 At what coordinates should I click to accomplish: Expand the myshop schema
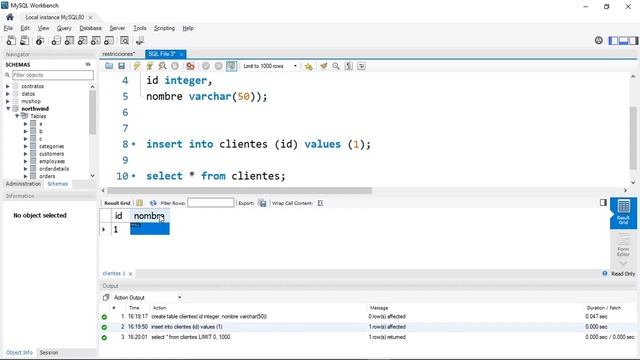pos(8,101)
